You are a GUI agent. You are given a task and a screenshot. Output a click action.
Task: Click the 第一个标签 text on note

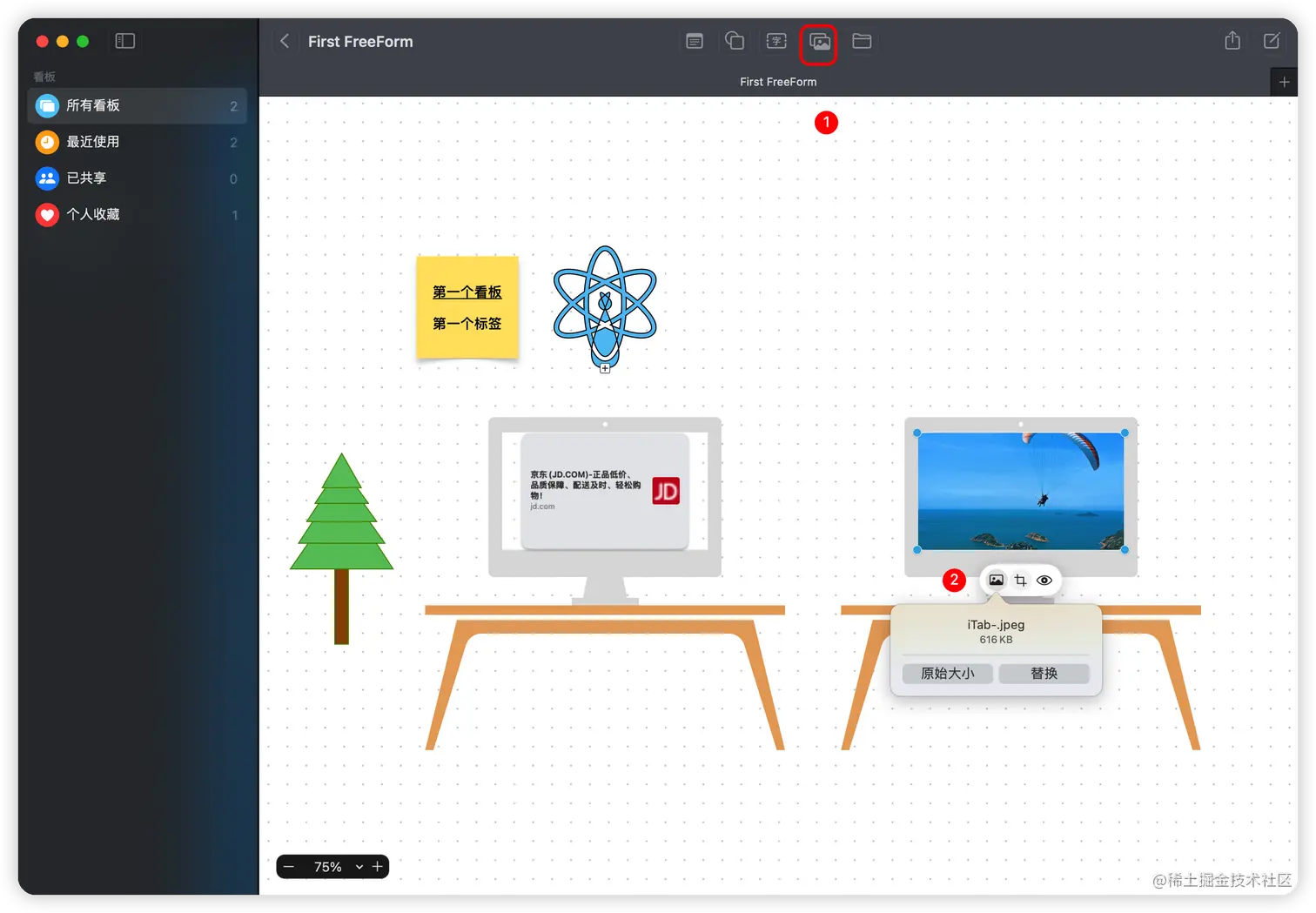[x=467, y=324]
